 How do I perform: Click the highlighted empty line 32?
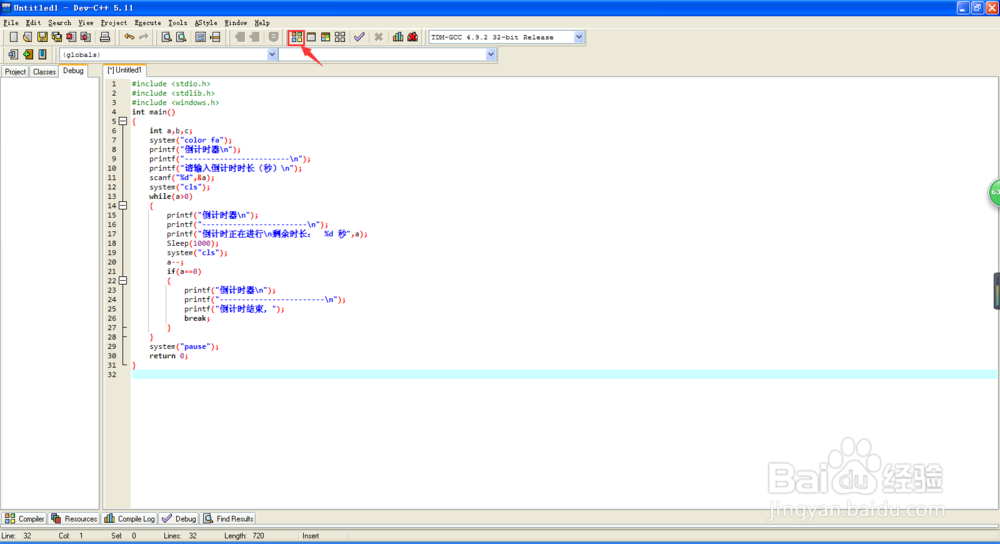point(564,374)
